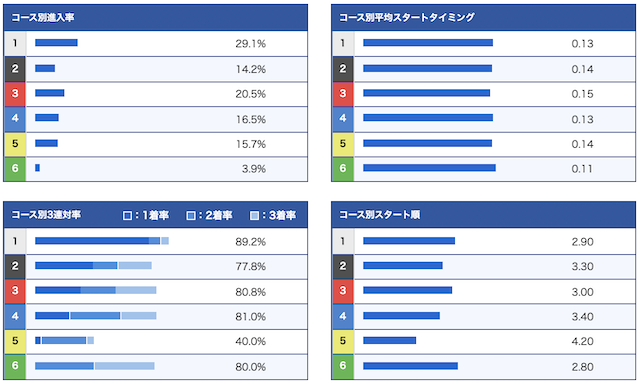Click the green number 6 badge in コース別進入率
640x383 pixels.
[15, 169]
